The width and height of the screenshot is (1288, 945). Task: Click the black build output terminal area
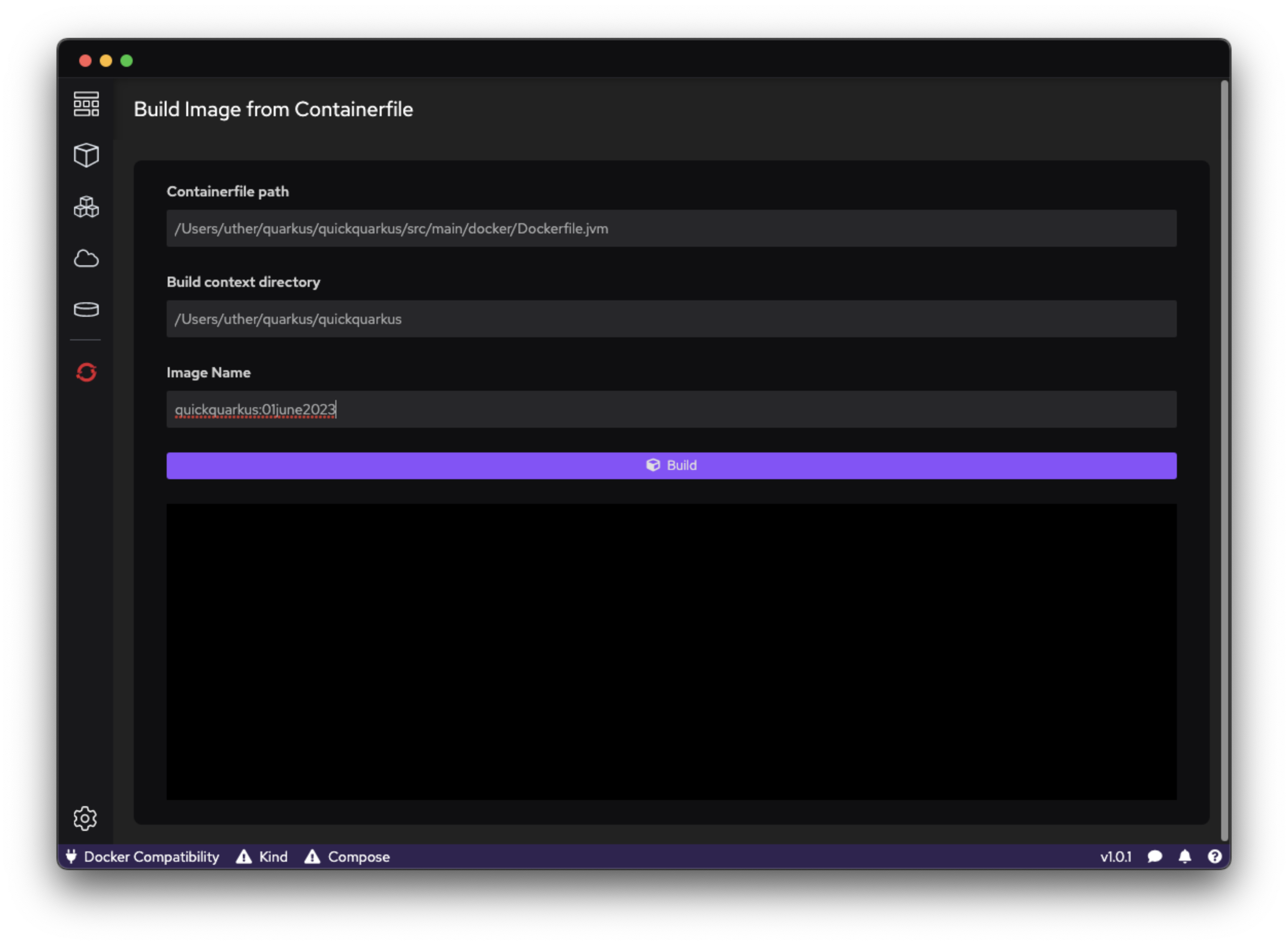[671, 651]
